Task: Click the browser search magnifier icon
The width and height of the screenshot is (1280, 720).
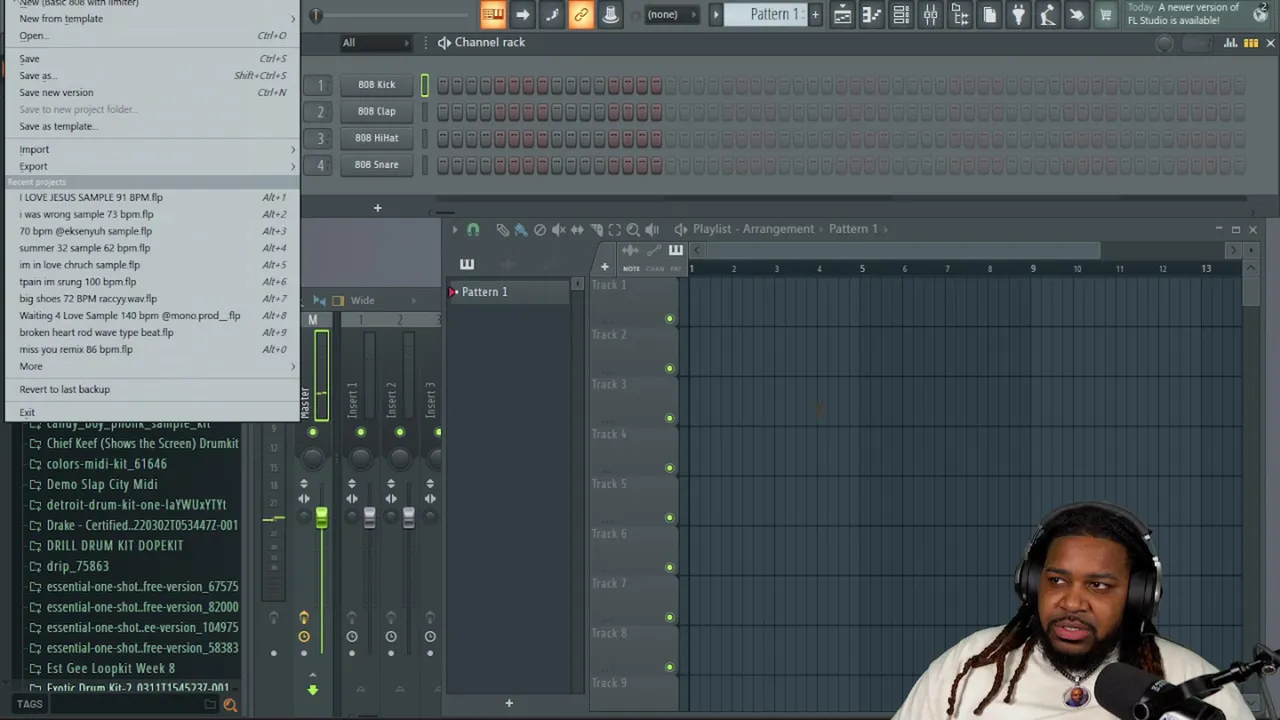Action: pyautogui.click(x=230, y=705)
